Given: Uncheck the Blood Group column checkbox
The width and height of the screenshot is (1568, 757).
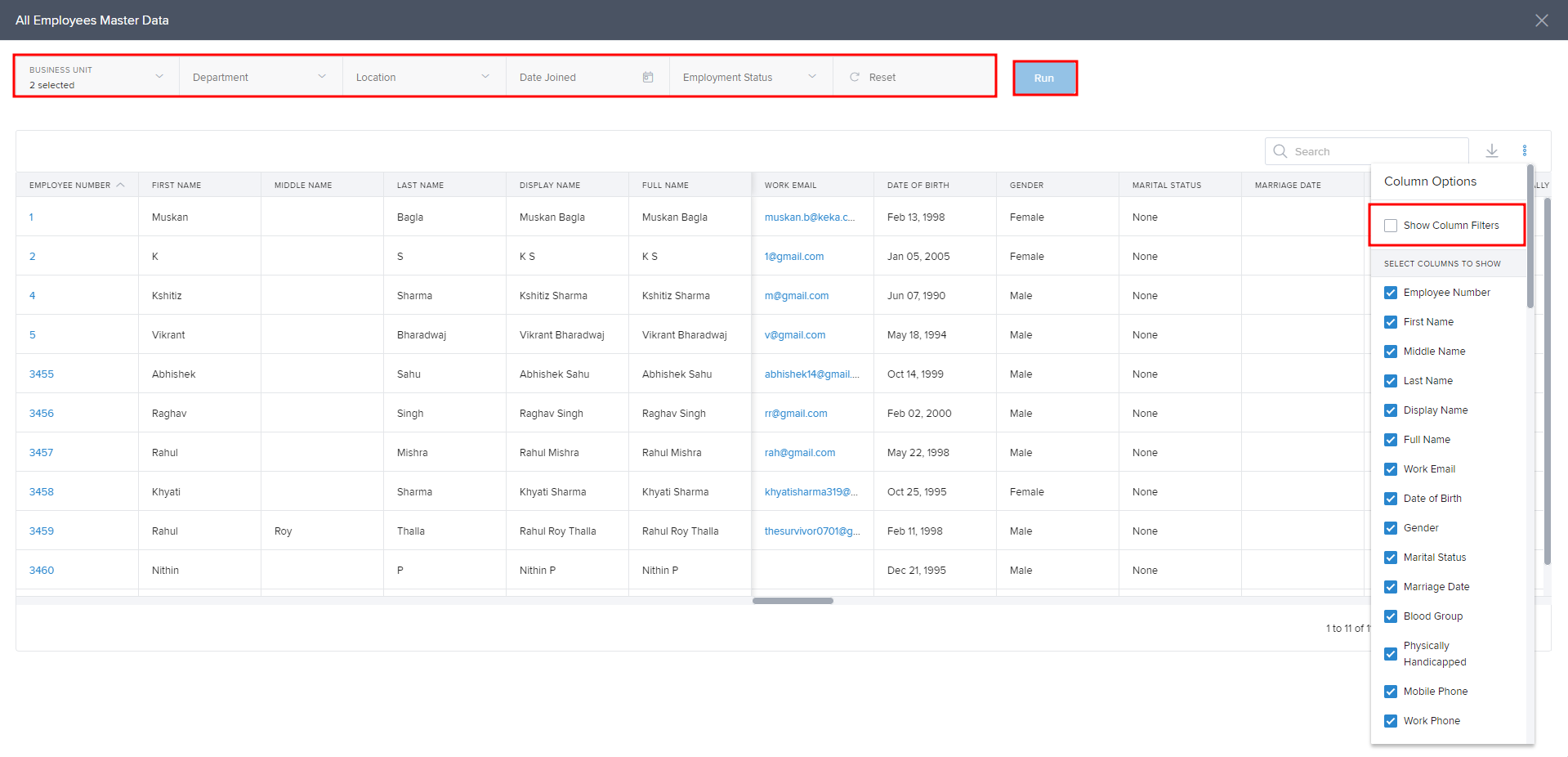Looking at the screenshot, I should (1391, 616).
